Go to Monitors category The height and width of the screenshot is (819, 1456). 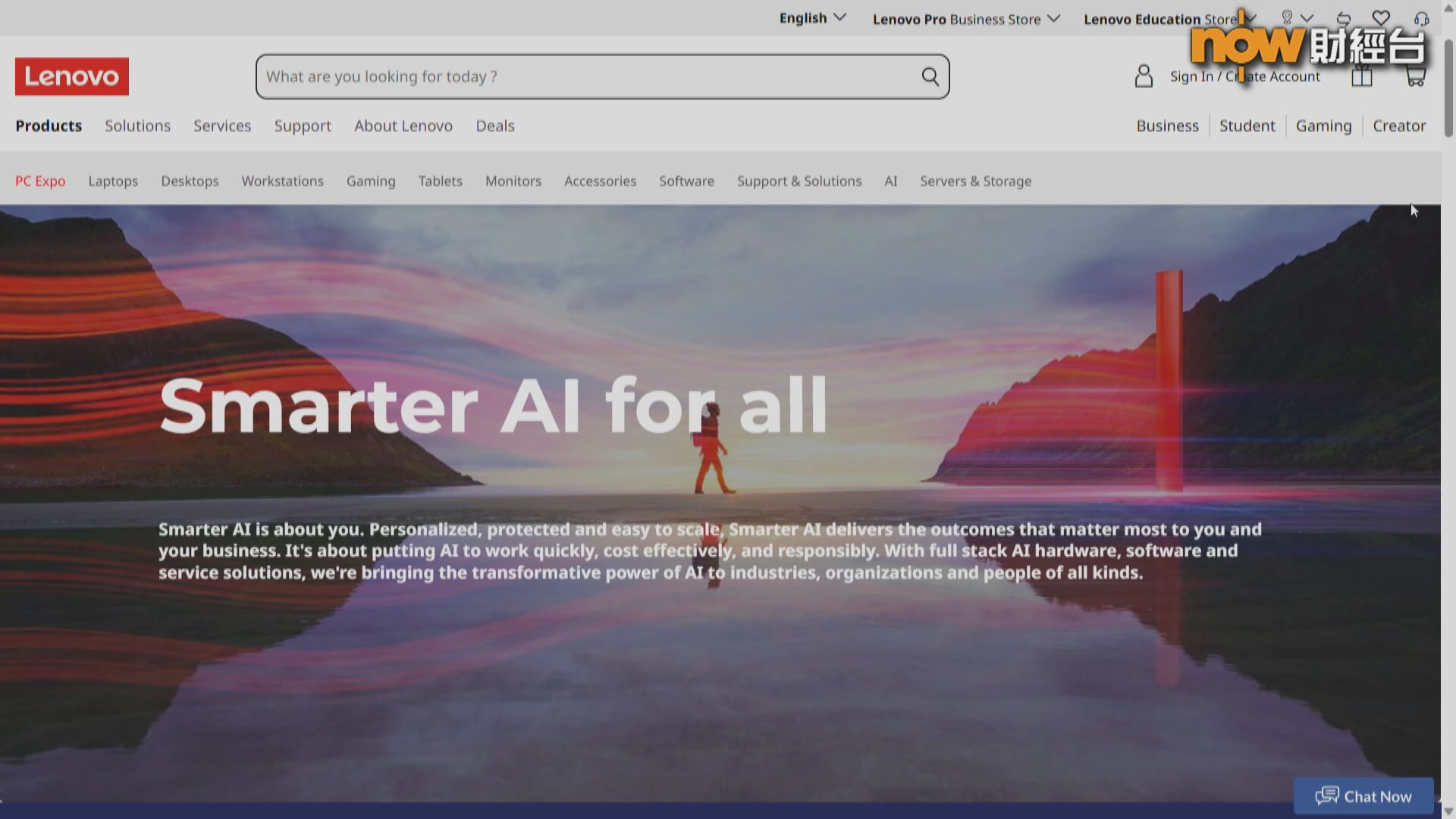click(x=513, y=181)
